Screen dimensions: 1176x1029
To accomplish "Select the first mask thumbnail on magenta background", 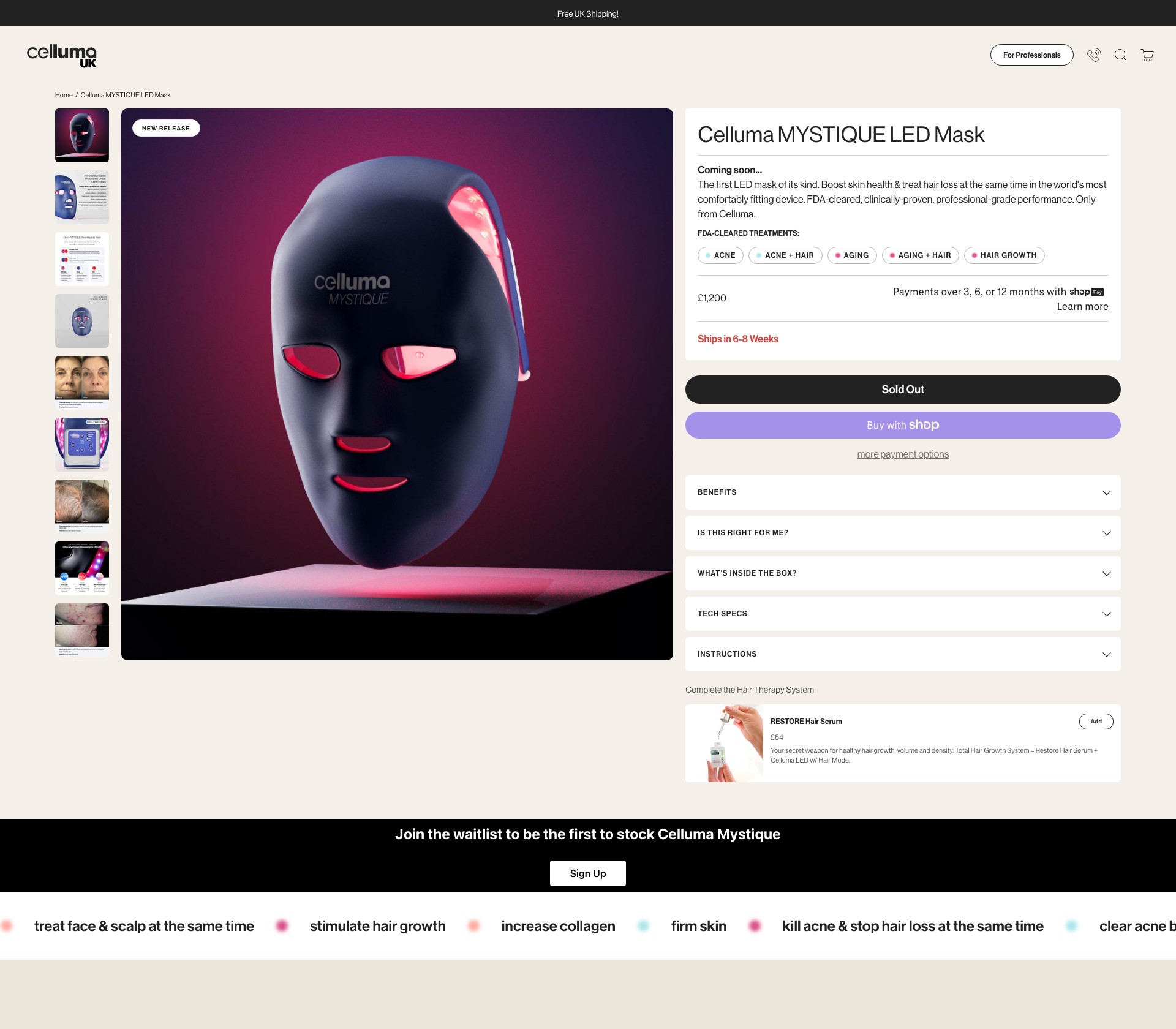I will pos(82,135).
